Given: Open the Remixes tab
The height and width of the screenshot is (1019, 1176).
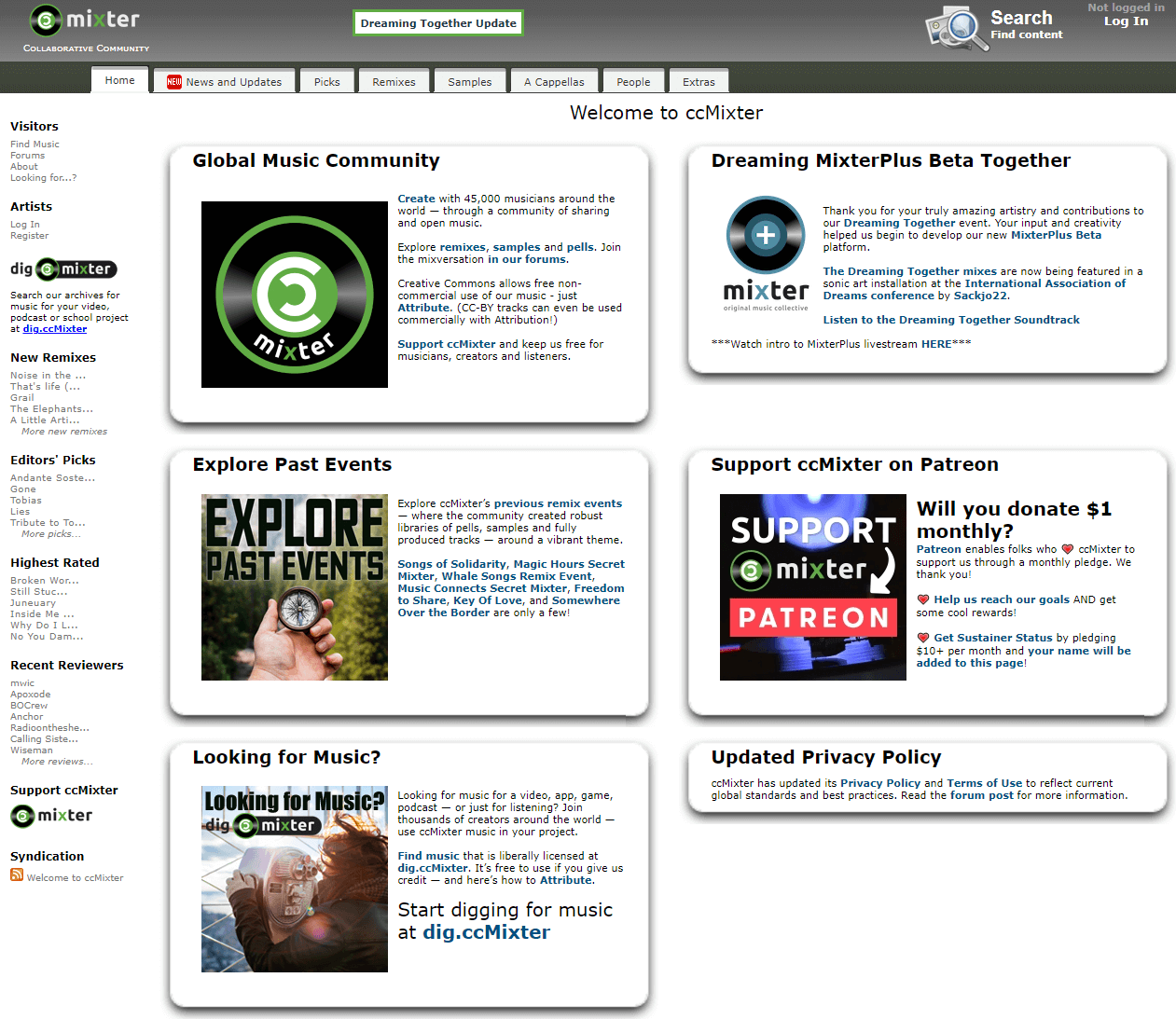Looking at the screenshot, I should click(x=394, y=82).
